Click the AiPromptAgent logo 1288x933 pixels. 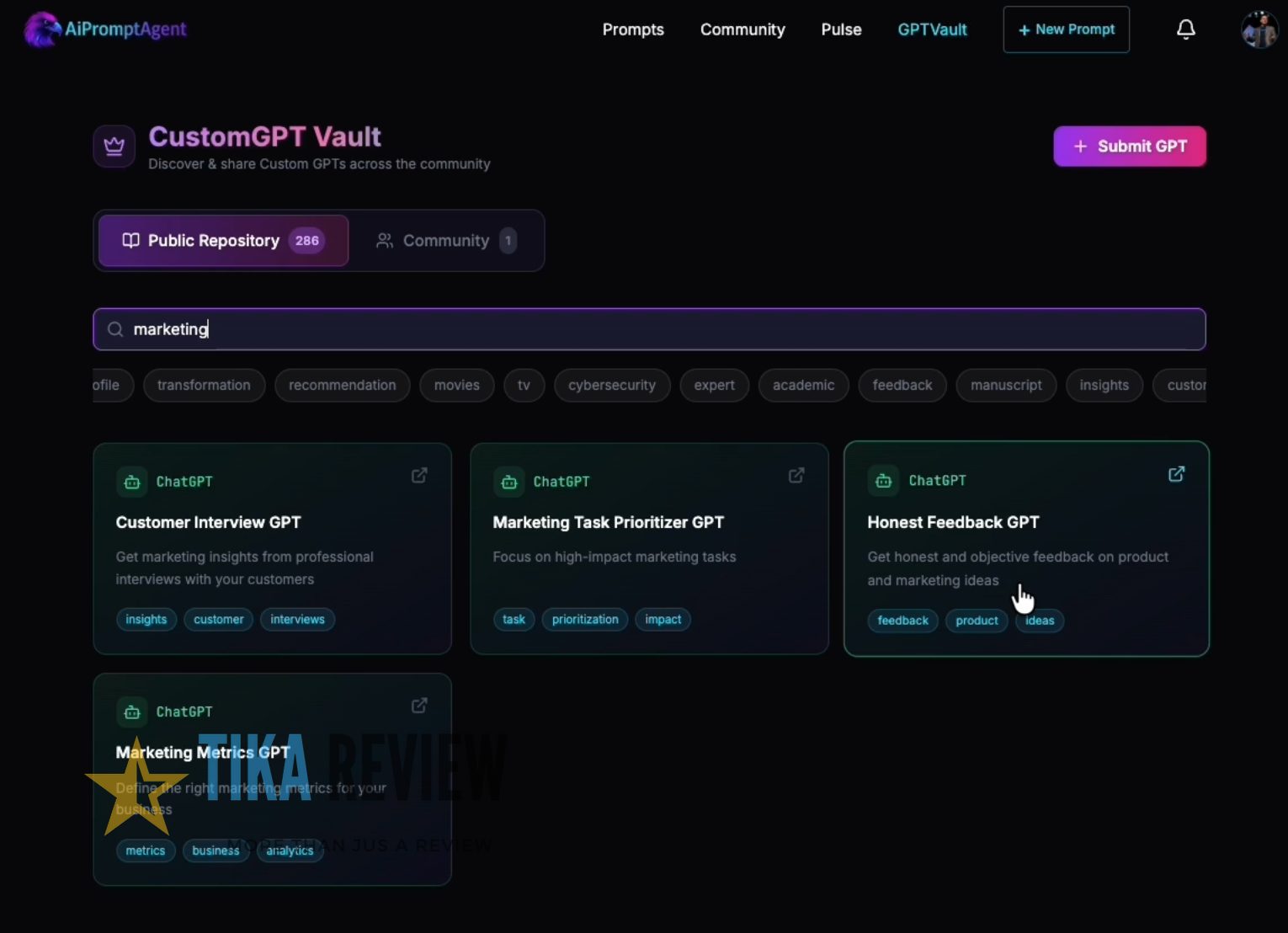click(x=105, y=29)
